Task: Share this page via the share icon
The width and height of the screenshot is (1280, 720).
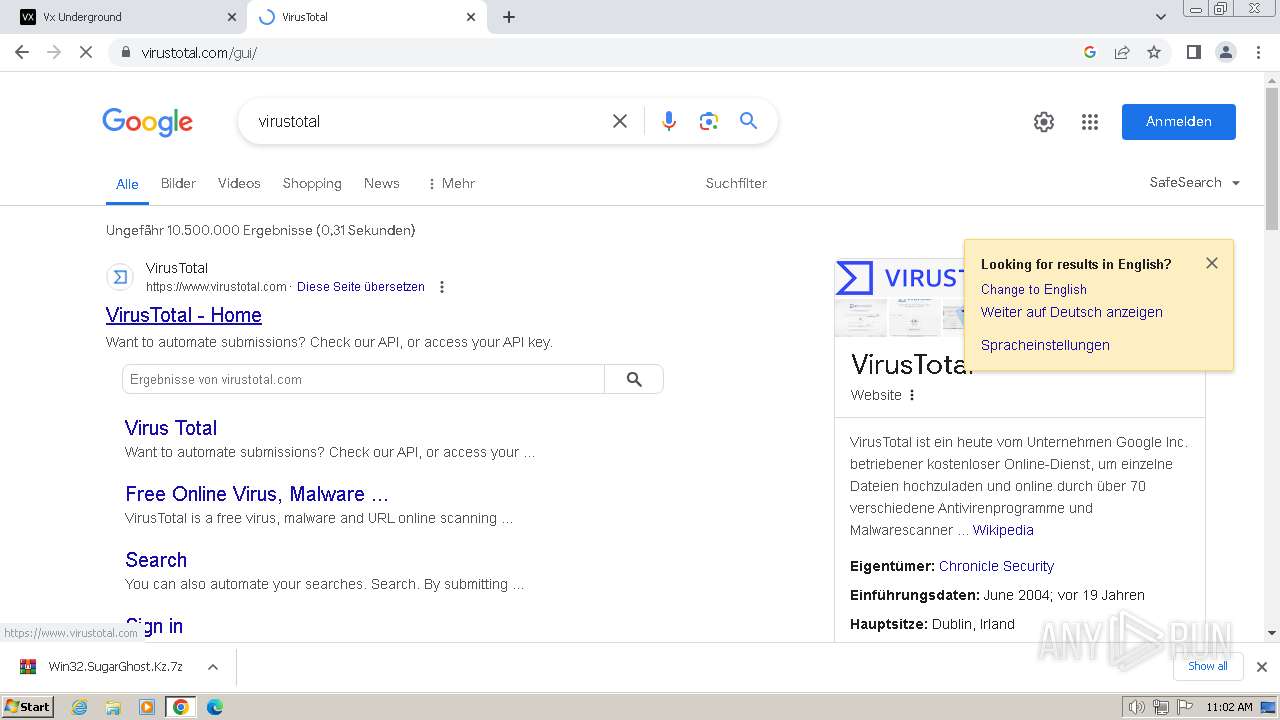Action: 1122,52
